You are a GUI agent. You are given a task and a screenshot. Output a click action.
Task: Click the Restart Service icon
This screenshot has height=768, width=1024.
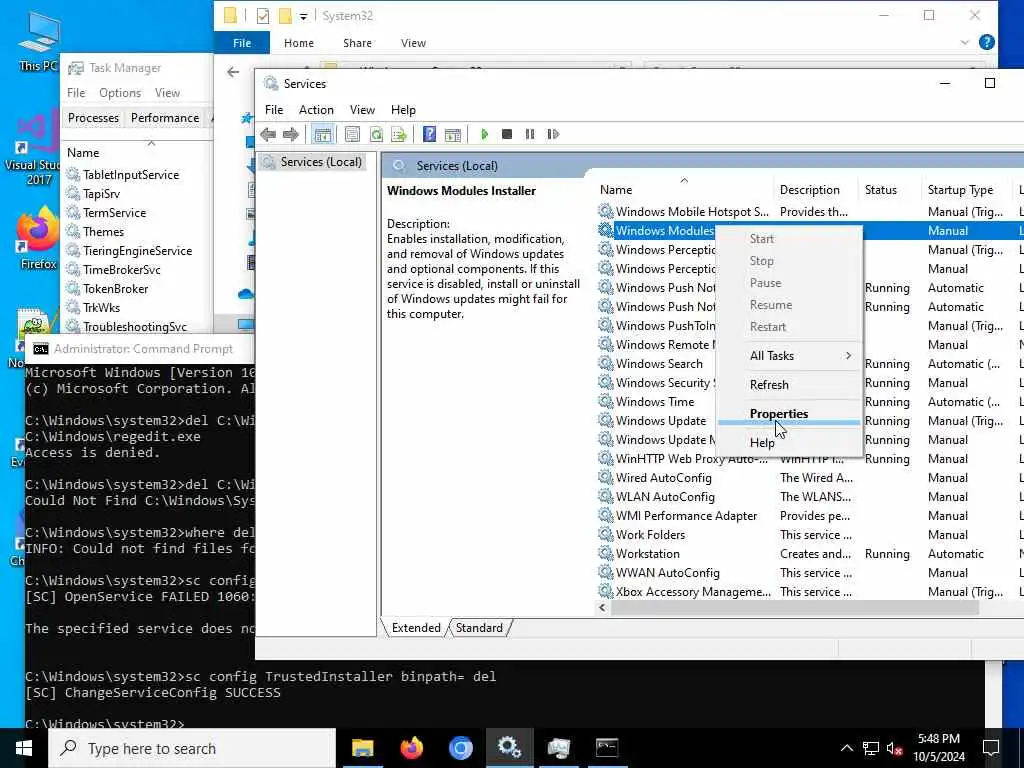[553, 134]
